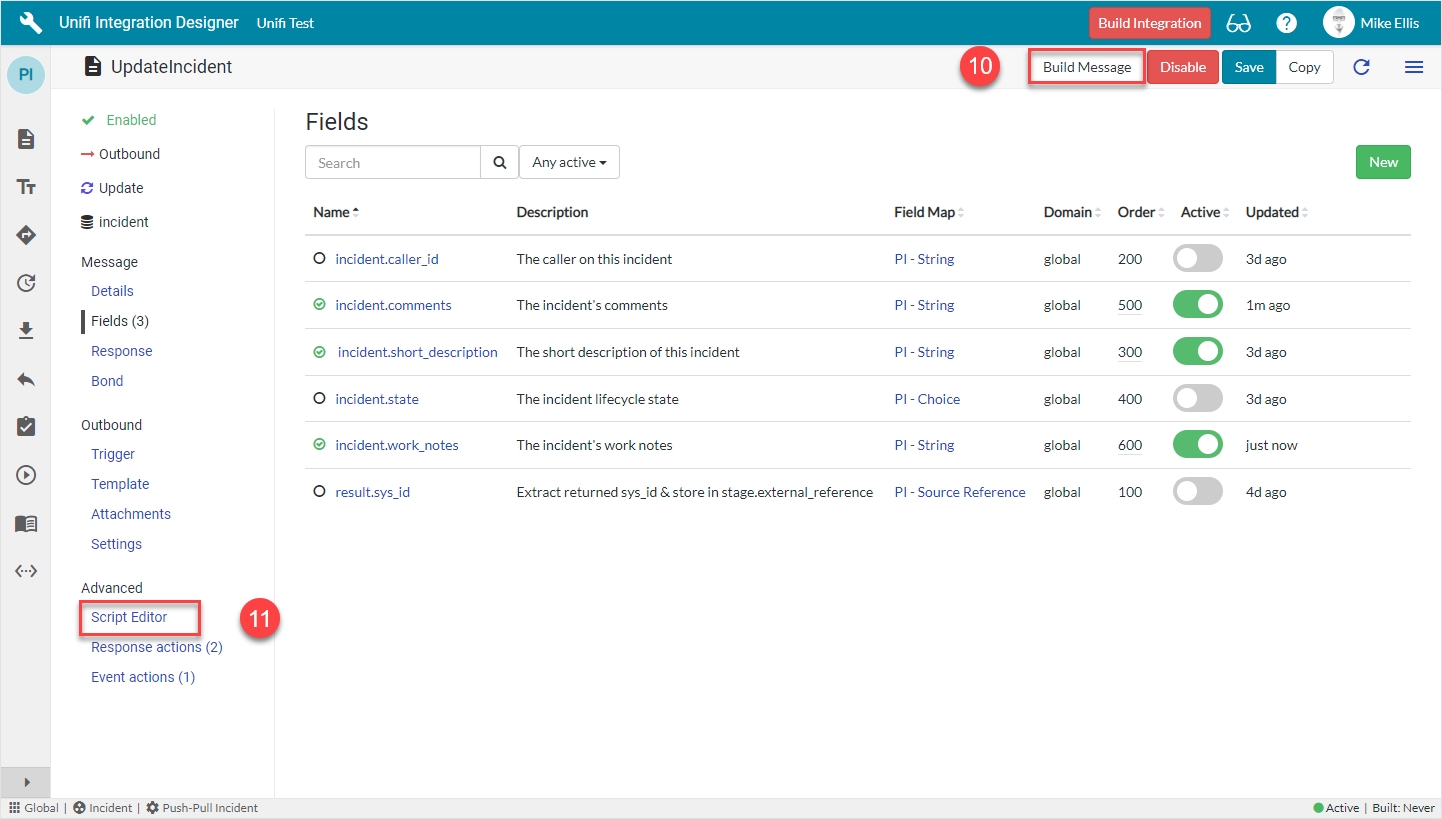Open the hamburger menu icon
The image size is (1442, 819).
1413,67
